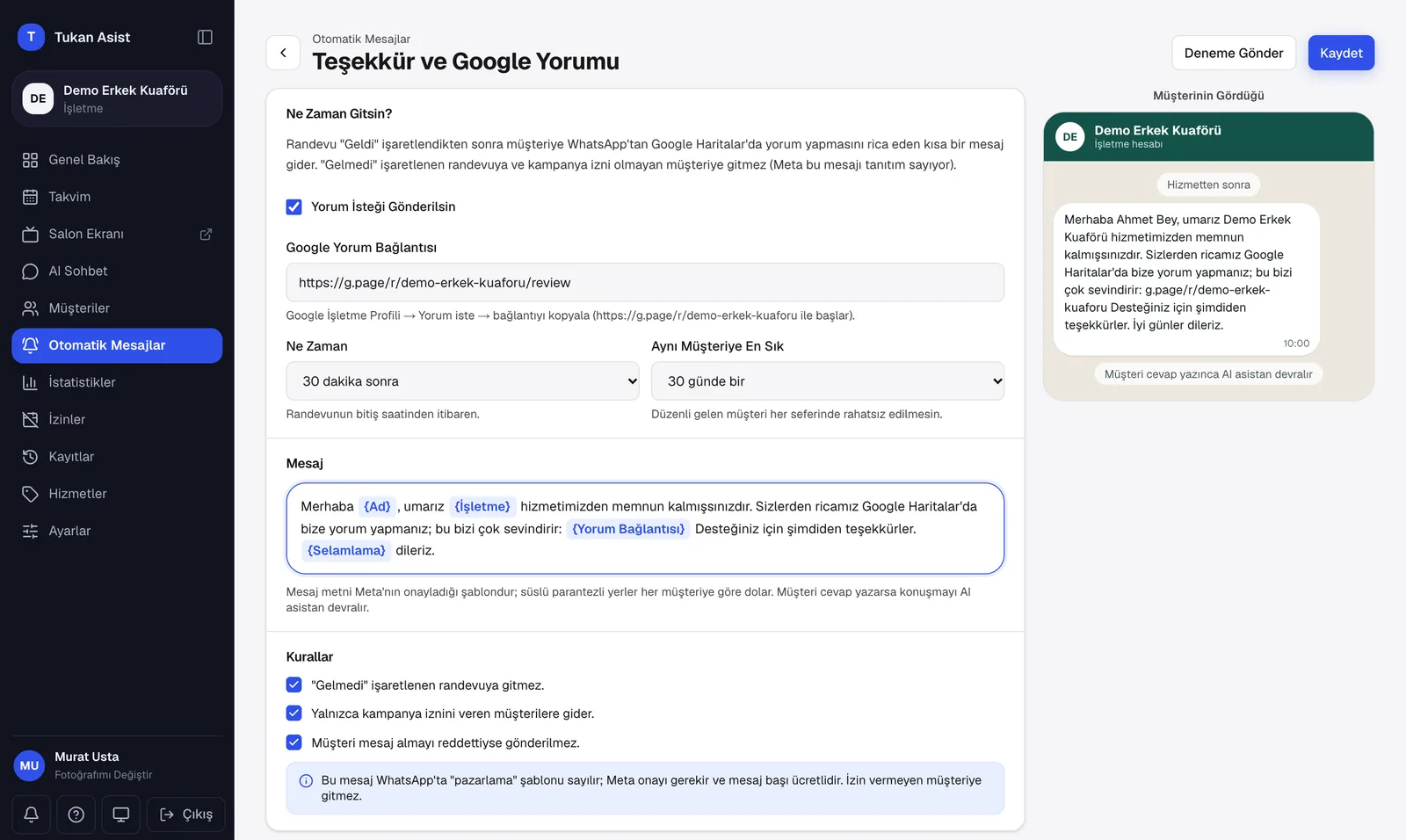Viewport: 1406px width, 840px height.
Task: Click the Tukan Asist logo
Action: [31, 37]
